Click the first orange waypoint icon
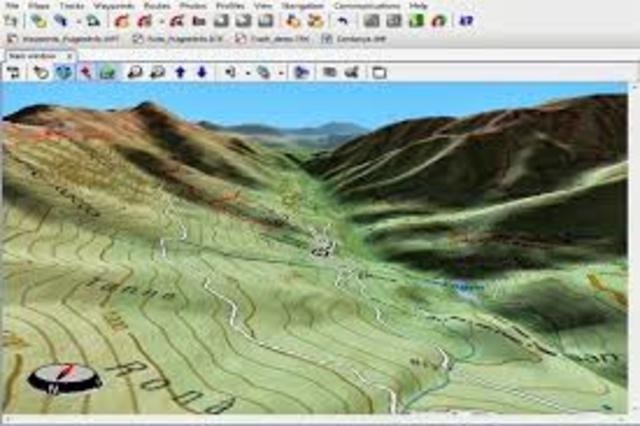This screenshot has height=426, width=640. point(292,20)
